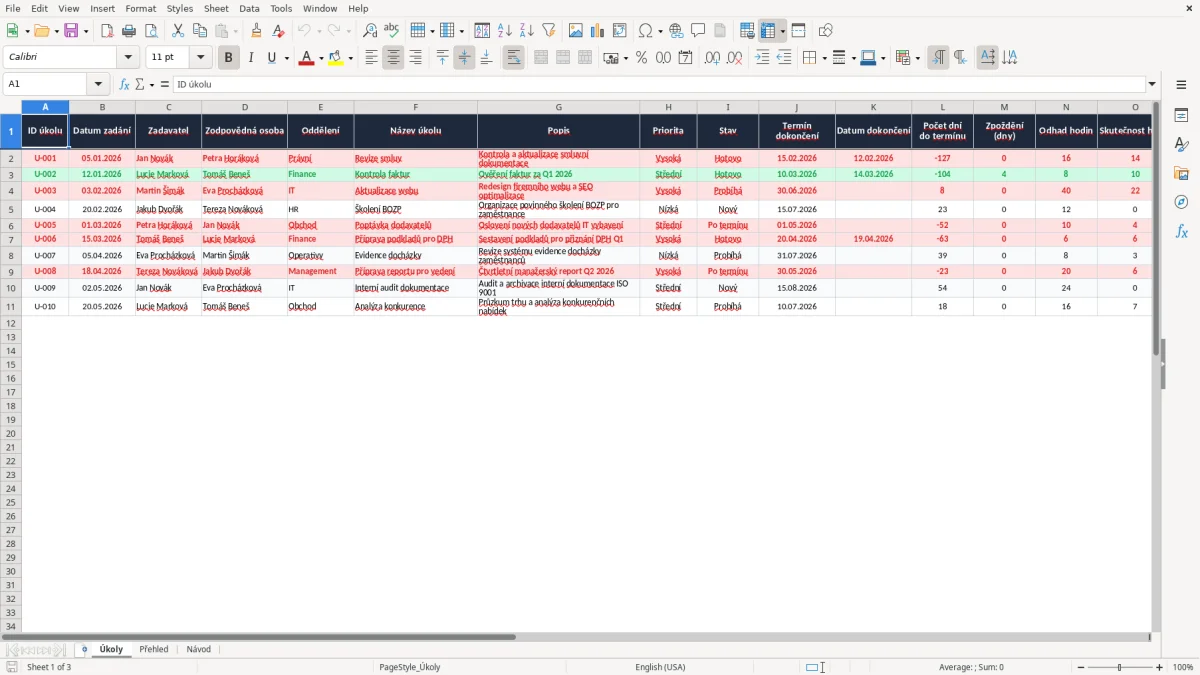The width and height of the screenshot is (1200, 675).
Task: Toggle Print Preview icon
Action: point(151,31)
